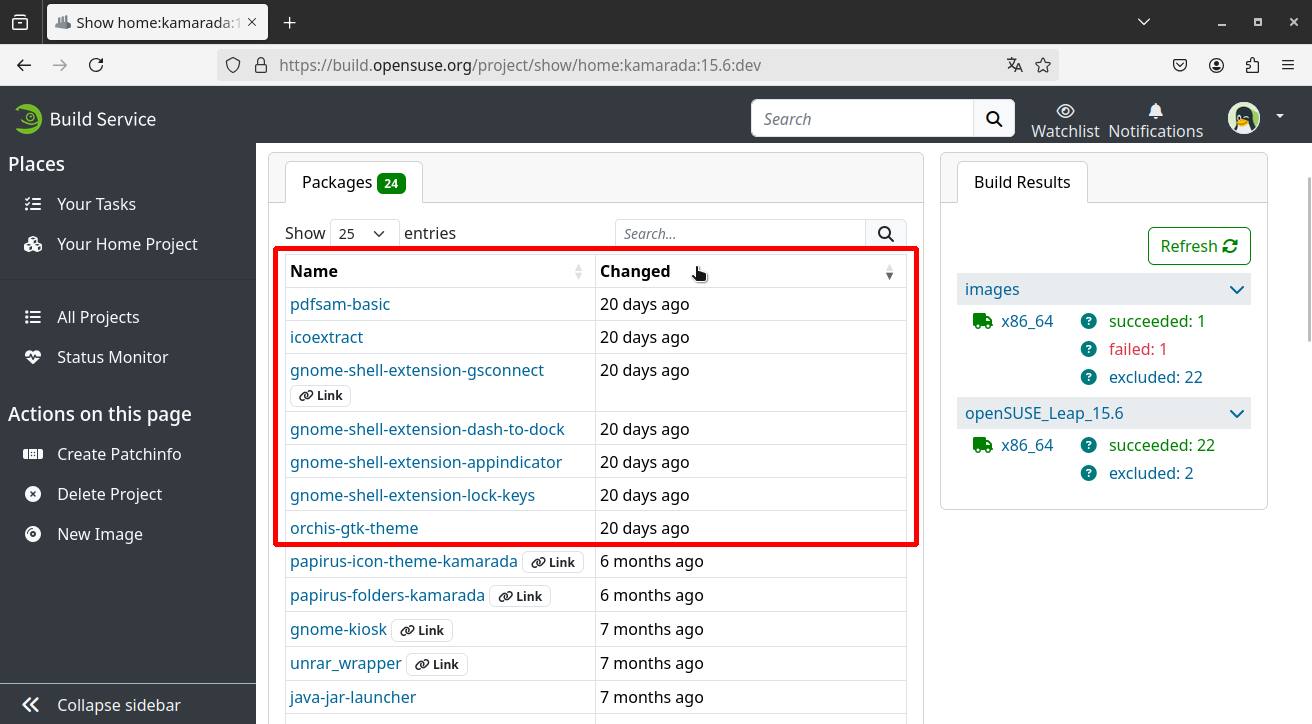The height and width of the screenshot is (724, 1312).
Task: Open All Projects list
Action: coord(98,317)
